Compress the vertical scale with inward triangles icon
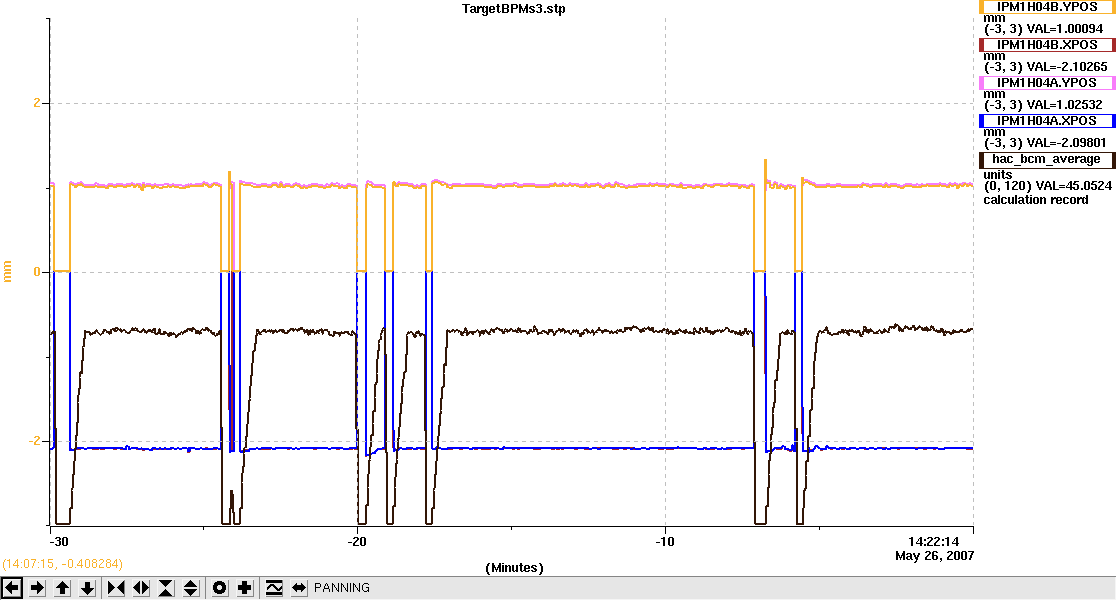This screenshot has height=600, width=1116. (x=166, y=588)
